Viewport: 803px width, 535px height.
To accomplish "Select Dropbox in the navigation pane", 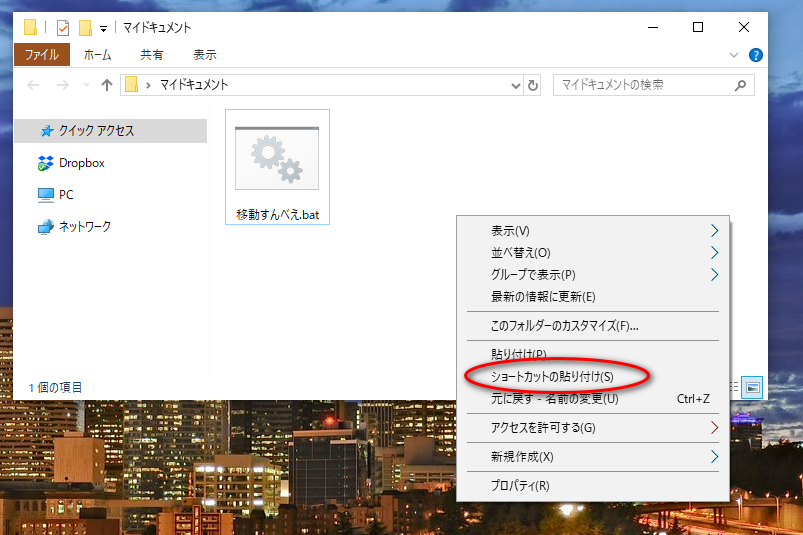I will [81, 163].
